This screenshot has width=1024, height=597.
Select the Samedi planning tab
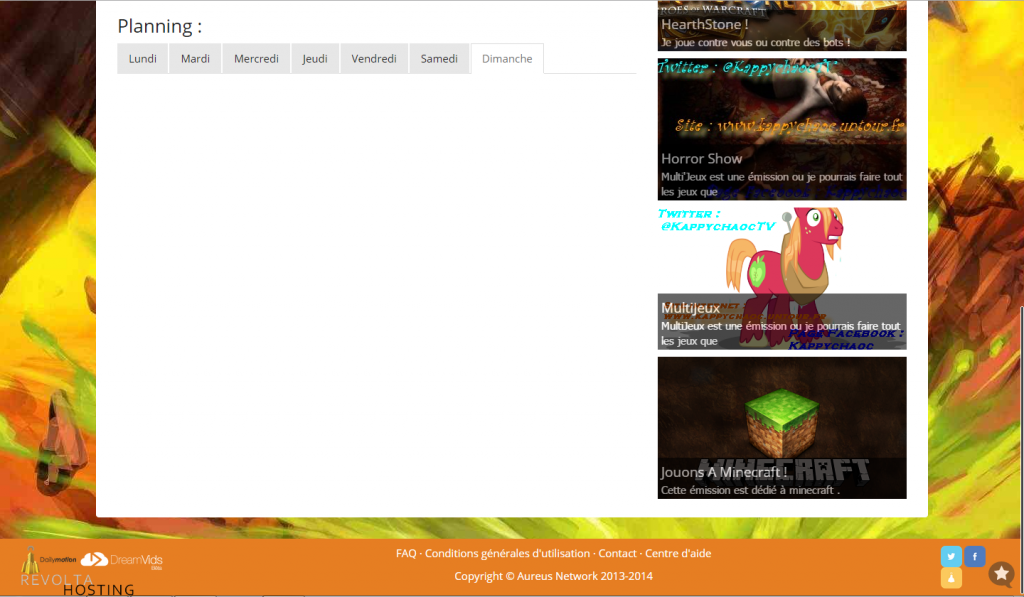coord(439,59)
